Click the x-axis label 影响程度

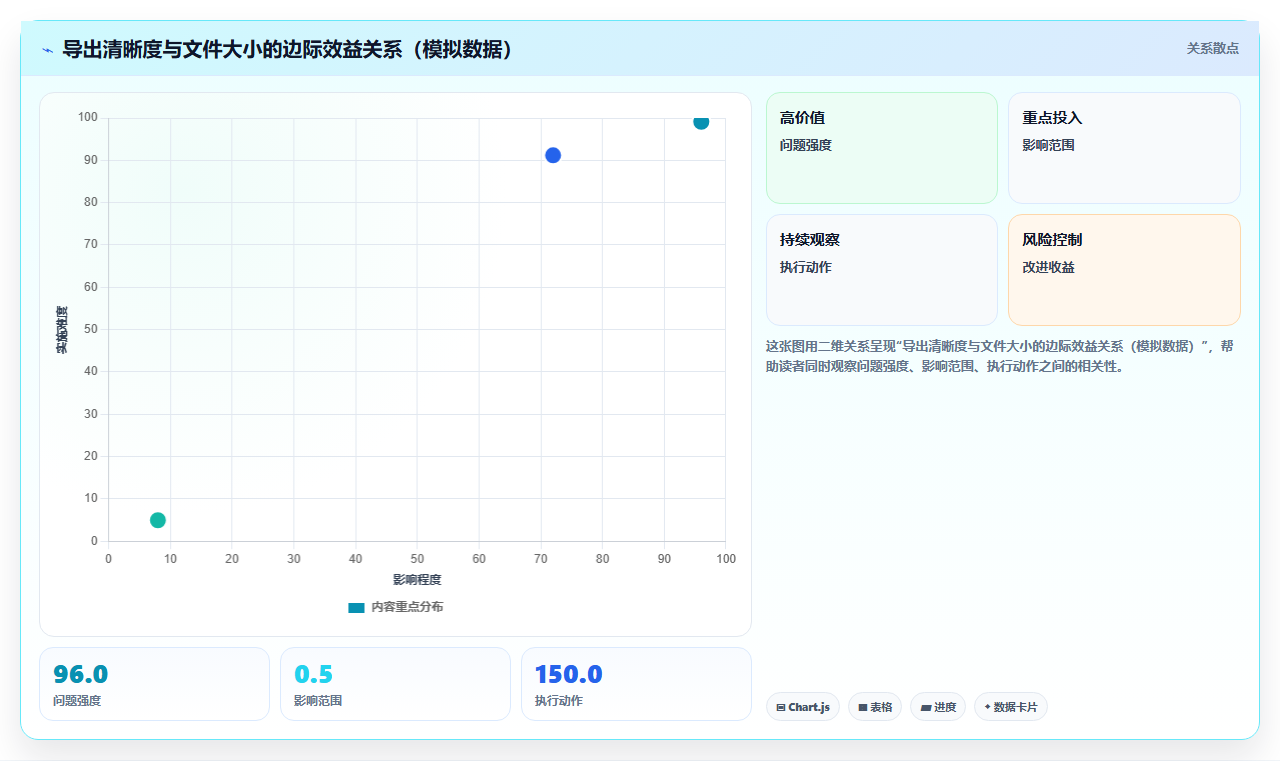tap(417, 580)
